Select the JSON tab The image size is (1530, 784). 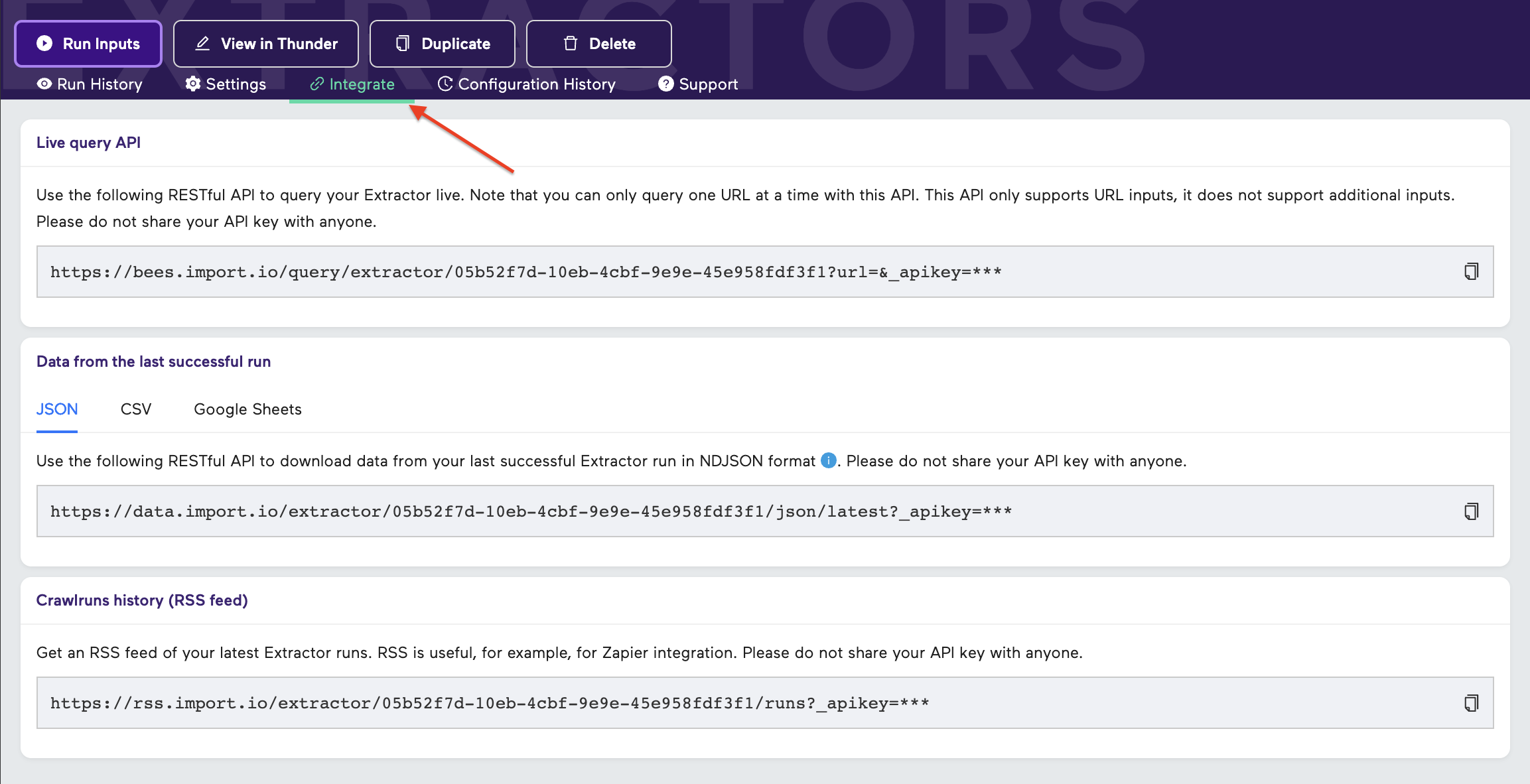[56, 409]
